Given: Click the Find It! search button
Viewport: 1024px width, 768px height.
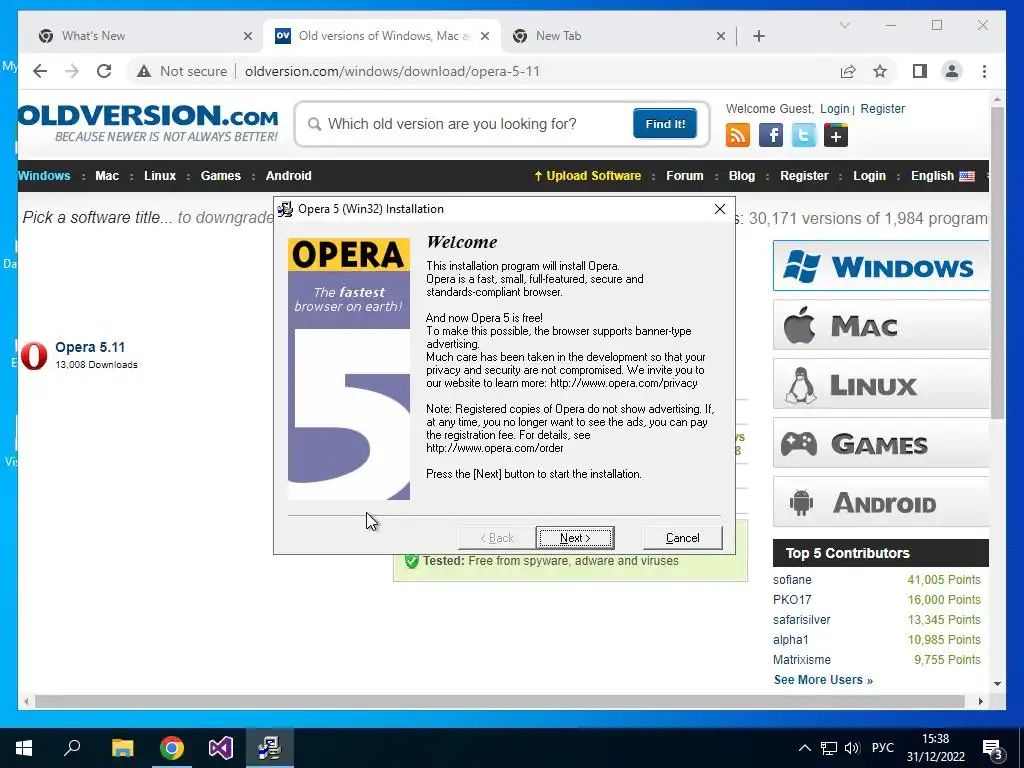Looking at the screenshot, I should click(665, 124).
